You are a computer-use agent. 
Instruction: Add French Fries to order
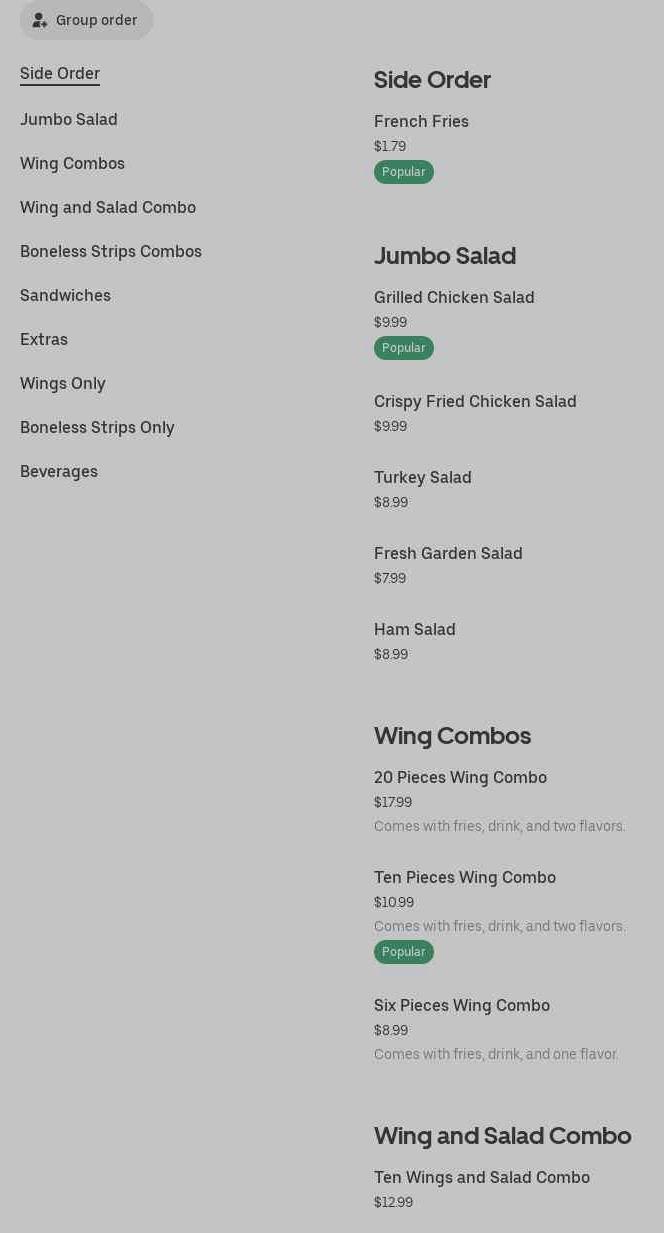pyautogui.click(x=421, y=122)
